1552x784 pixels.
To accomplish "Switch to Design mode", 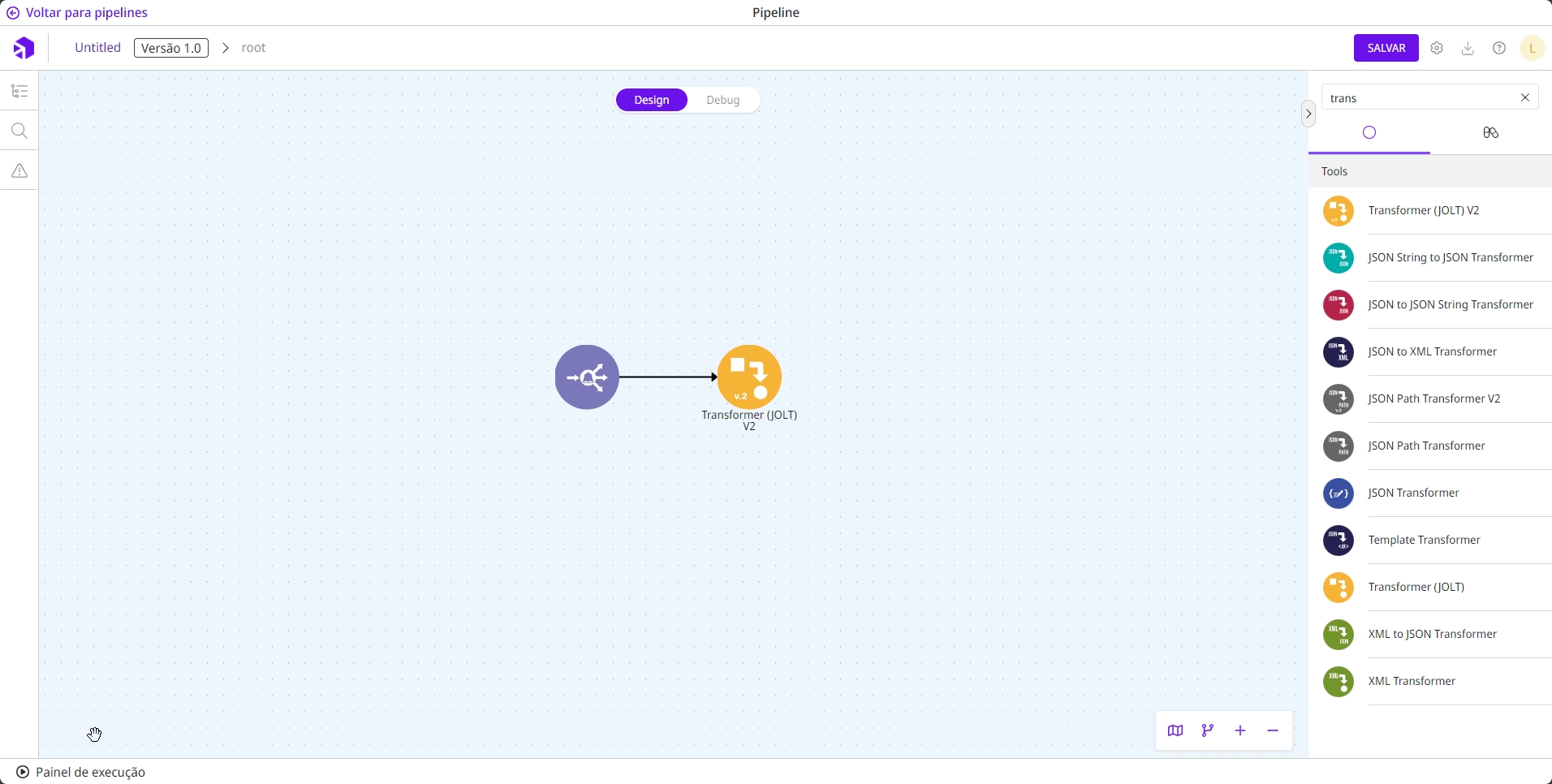I will click(652, 100).
